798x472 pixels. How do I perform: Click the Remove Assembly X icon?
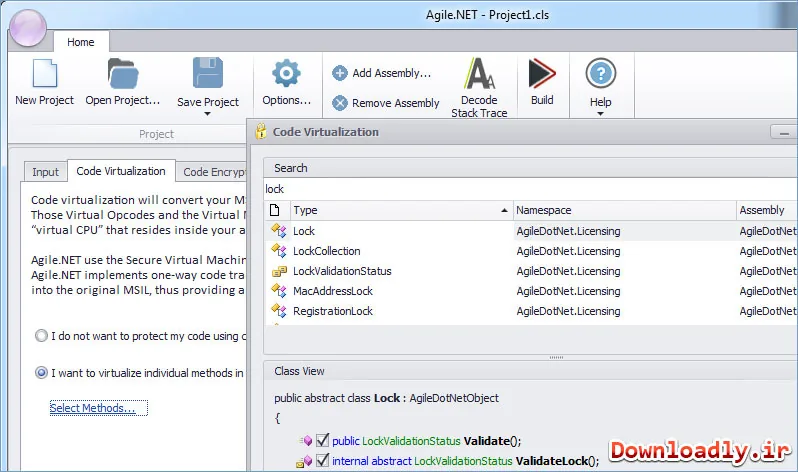(339, 103)
